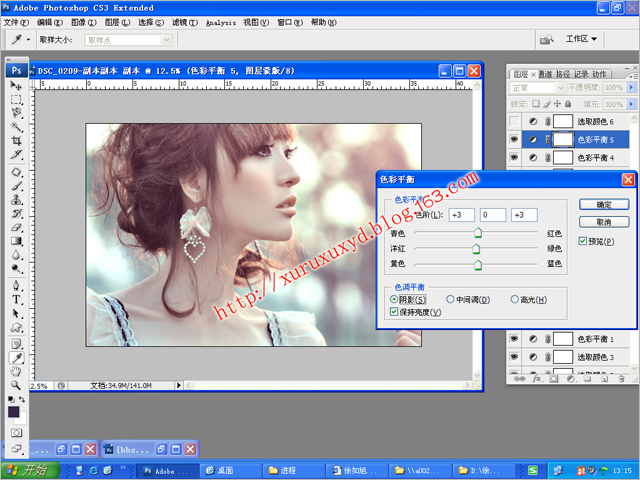The height and width of the screenshot is (480, 640).
Task: Open the Analysis menu
Action: click(x=221, y=23)
